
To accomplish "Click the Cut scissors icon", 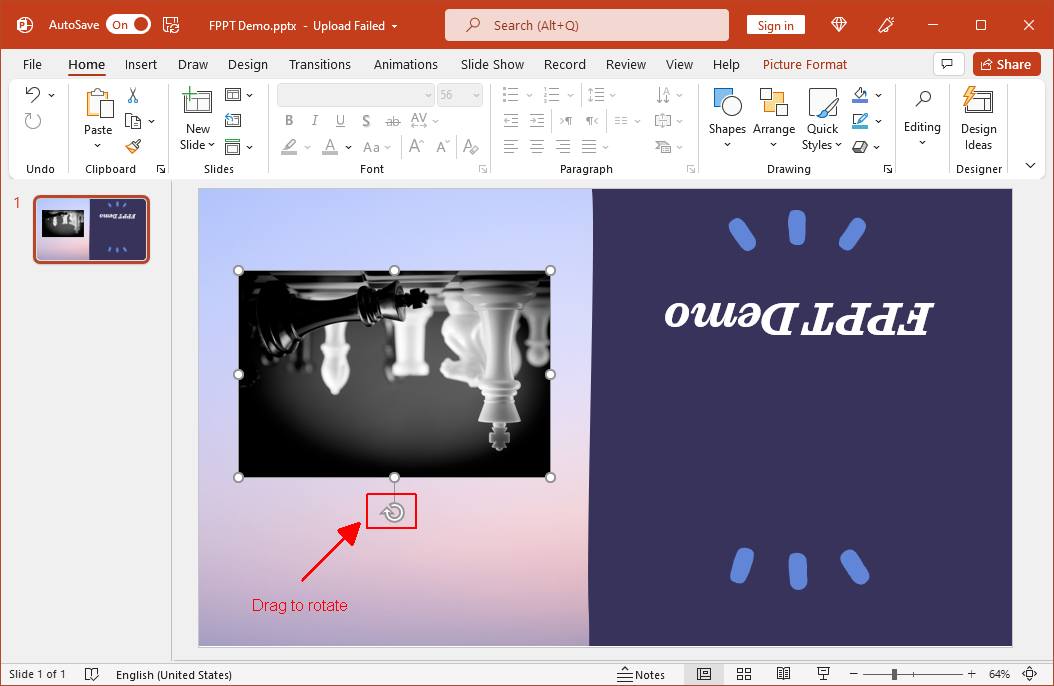I will [133, 95].
